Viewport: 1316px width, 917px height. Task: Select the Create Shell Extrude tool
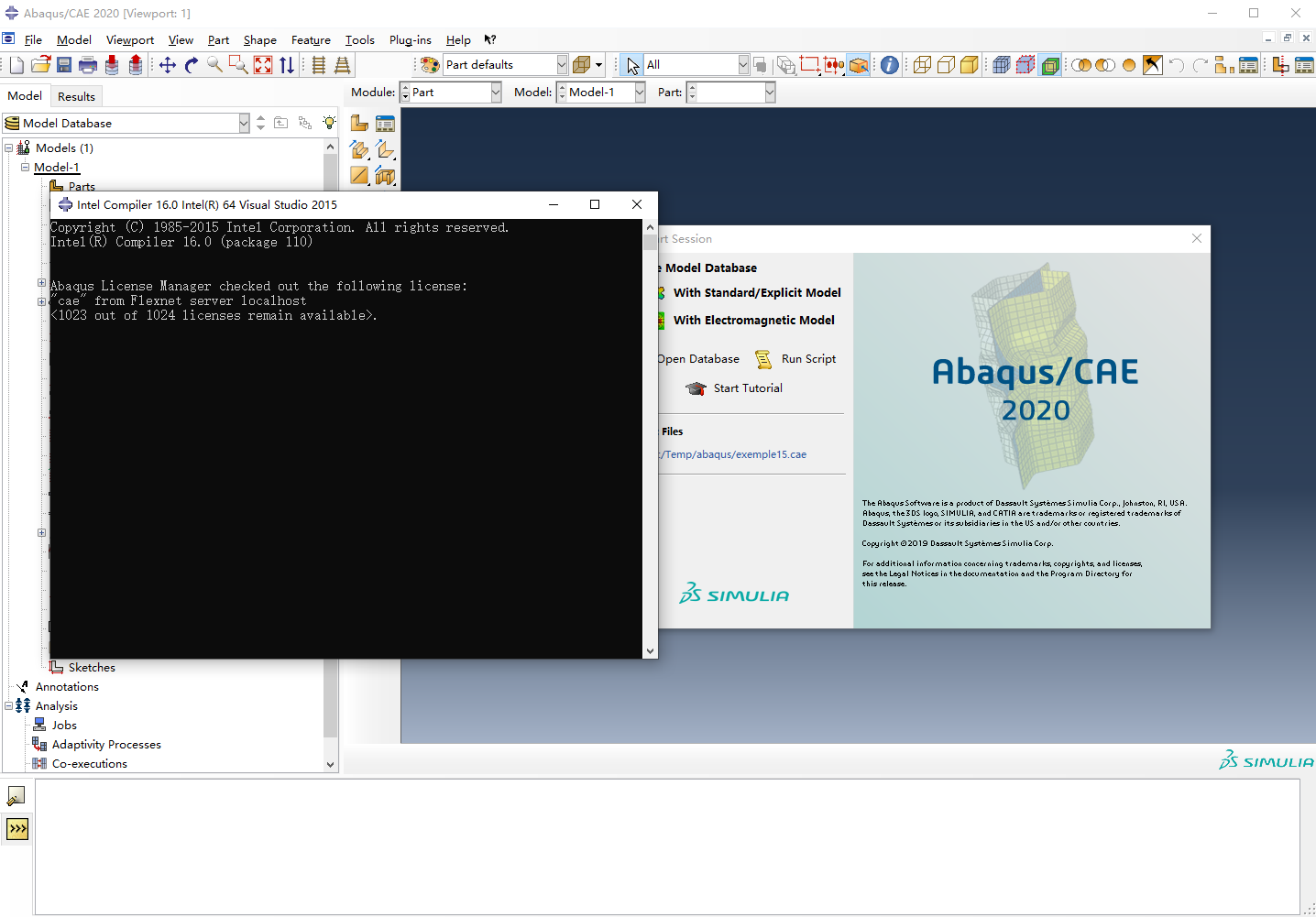(x=385, y=149)
